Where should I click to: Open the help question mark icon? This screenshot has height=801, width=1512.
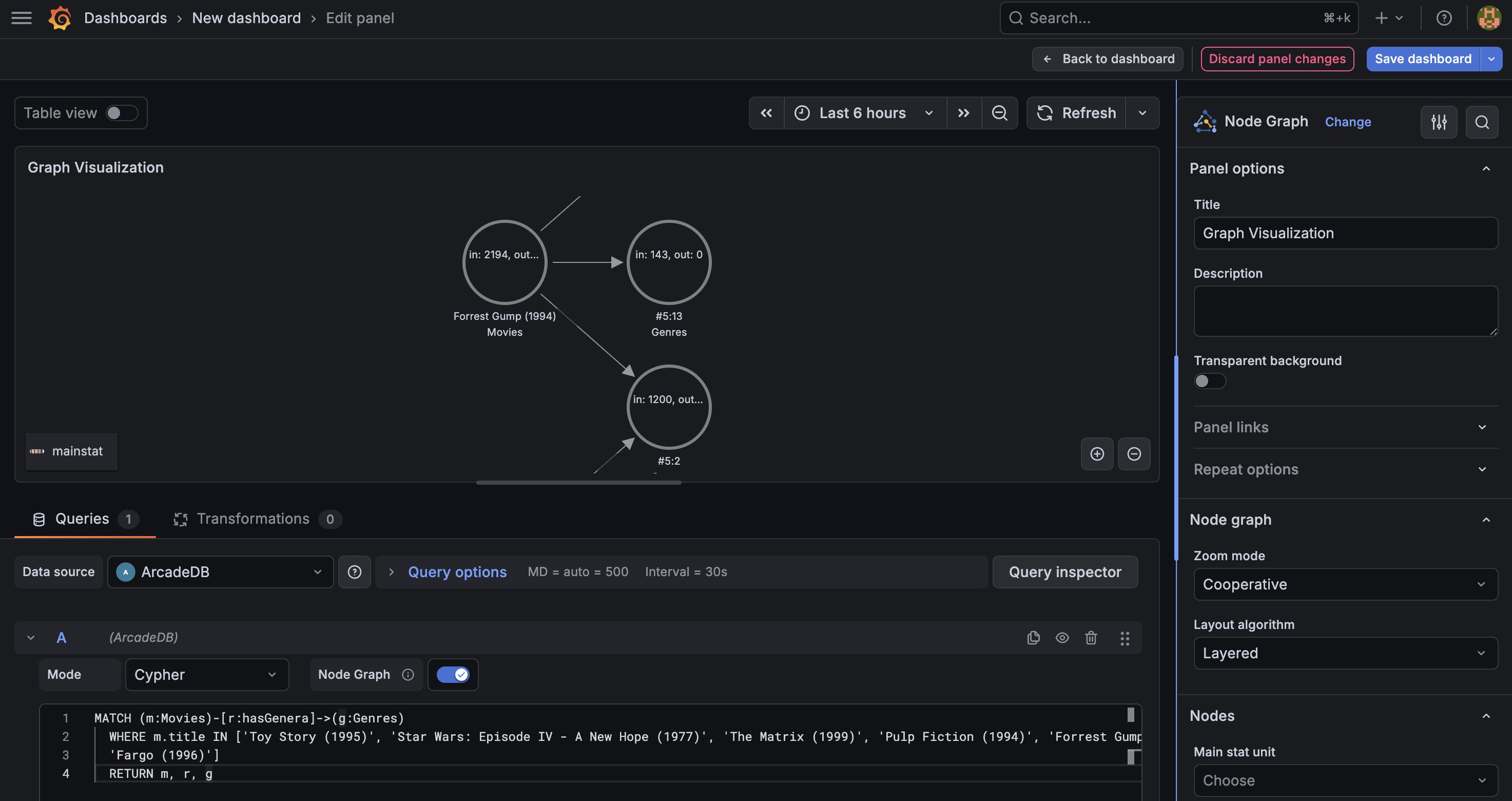(1444, 18)
